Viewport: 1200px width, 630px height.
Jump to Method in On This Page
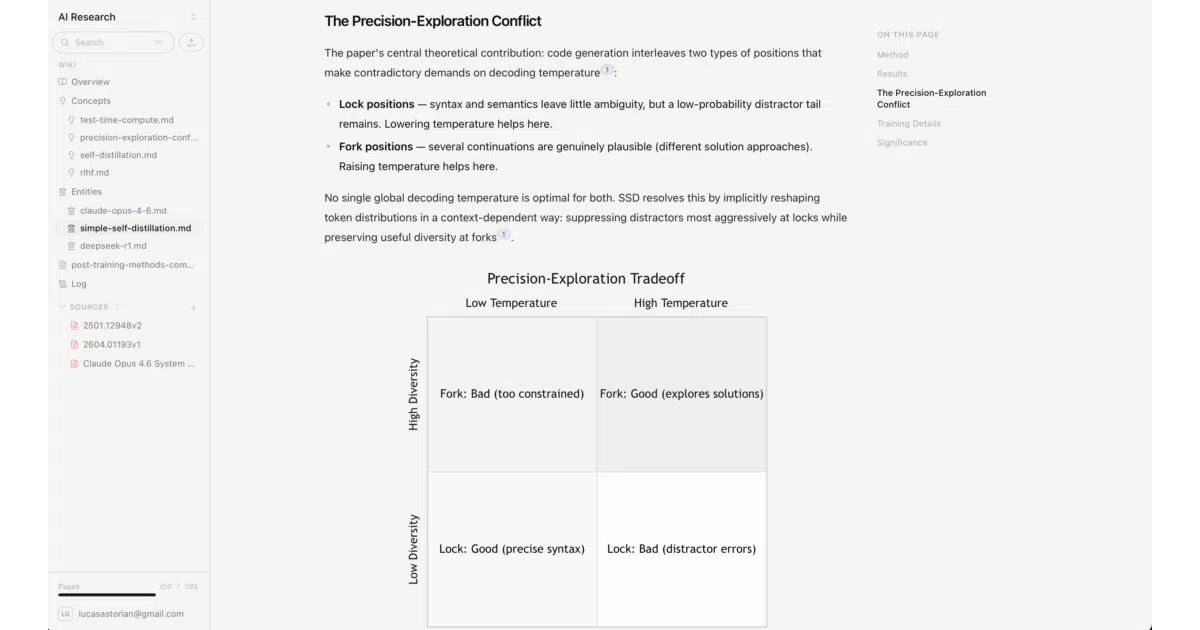point(893,55)
